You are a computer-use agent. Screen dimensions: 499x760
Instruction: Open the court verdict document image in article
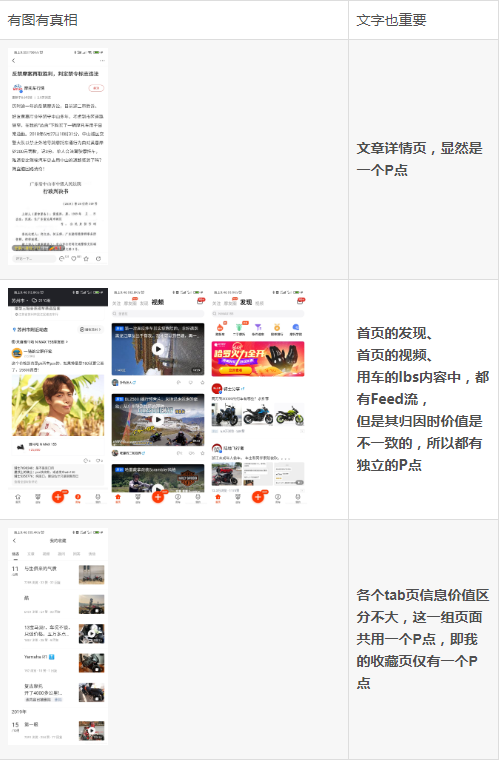click(56, 215)
